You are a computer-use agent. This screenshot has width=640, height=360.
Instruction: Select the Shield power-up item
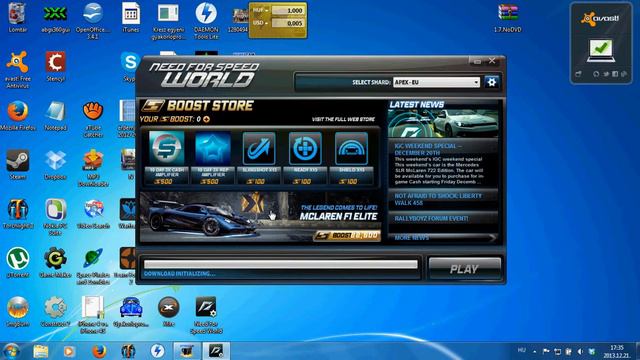tap(351, 158)
